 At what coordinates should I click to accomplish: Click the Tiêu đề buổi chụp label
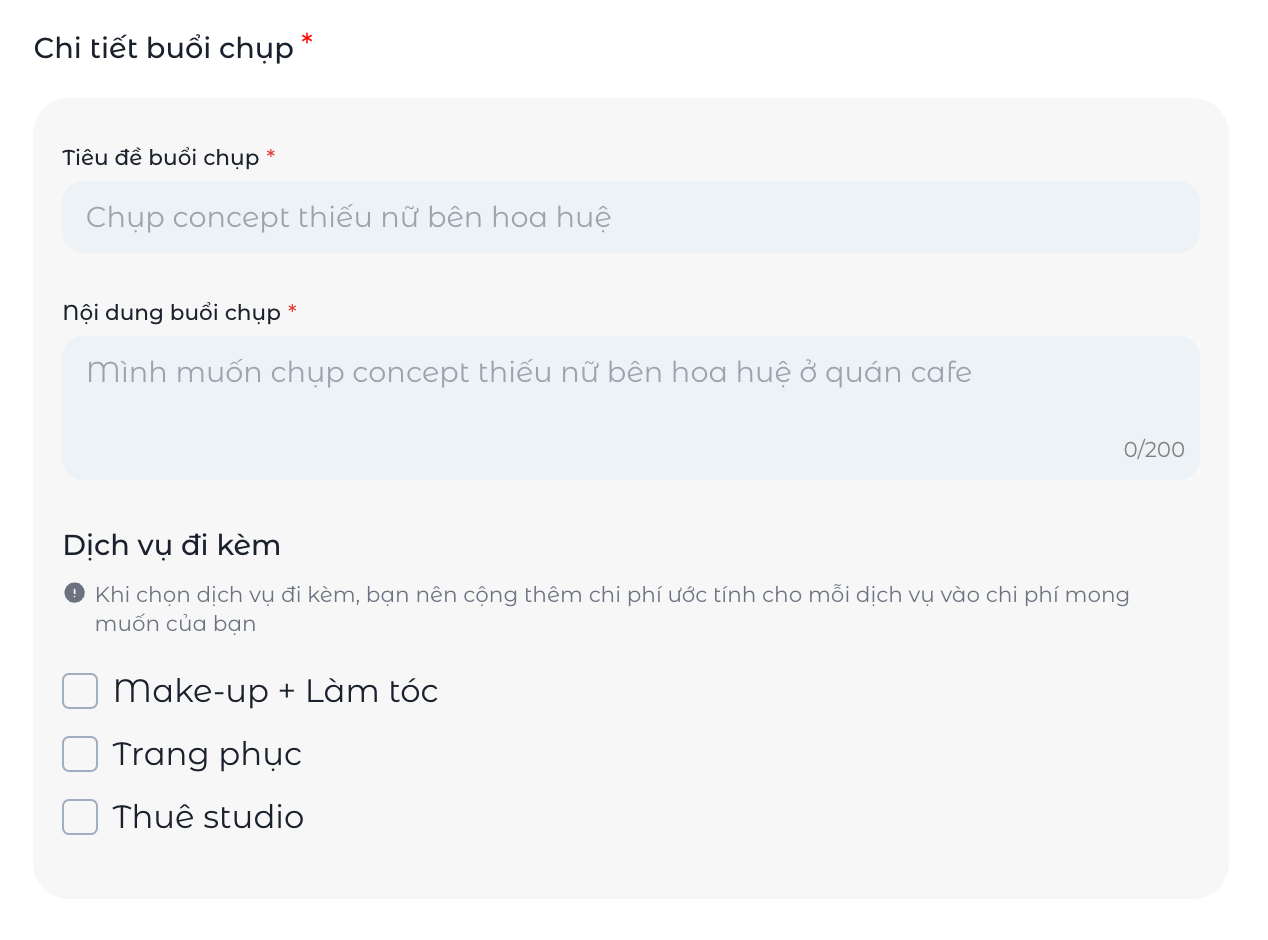(x=159, y=157)
